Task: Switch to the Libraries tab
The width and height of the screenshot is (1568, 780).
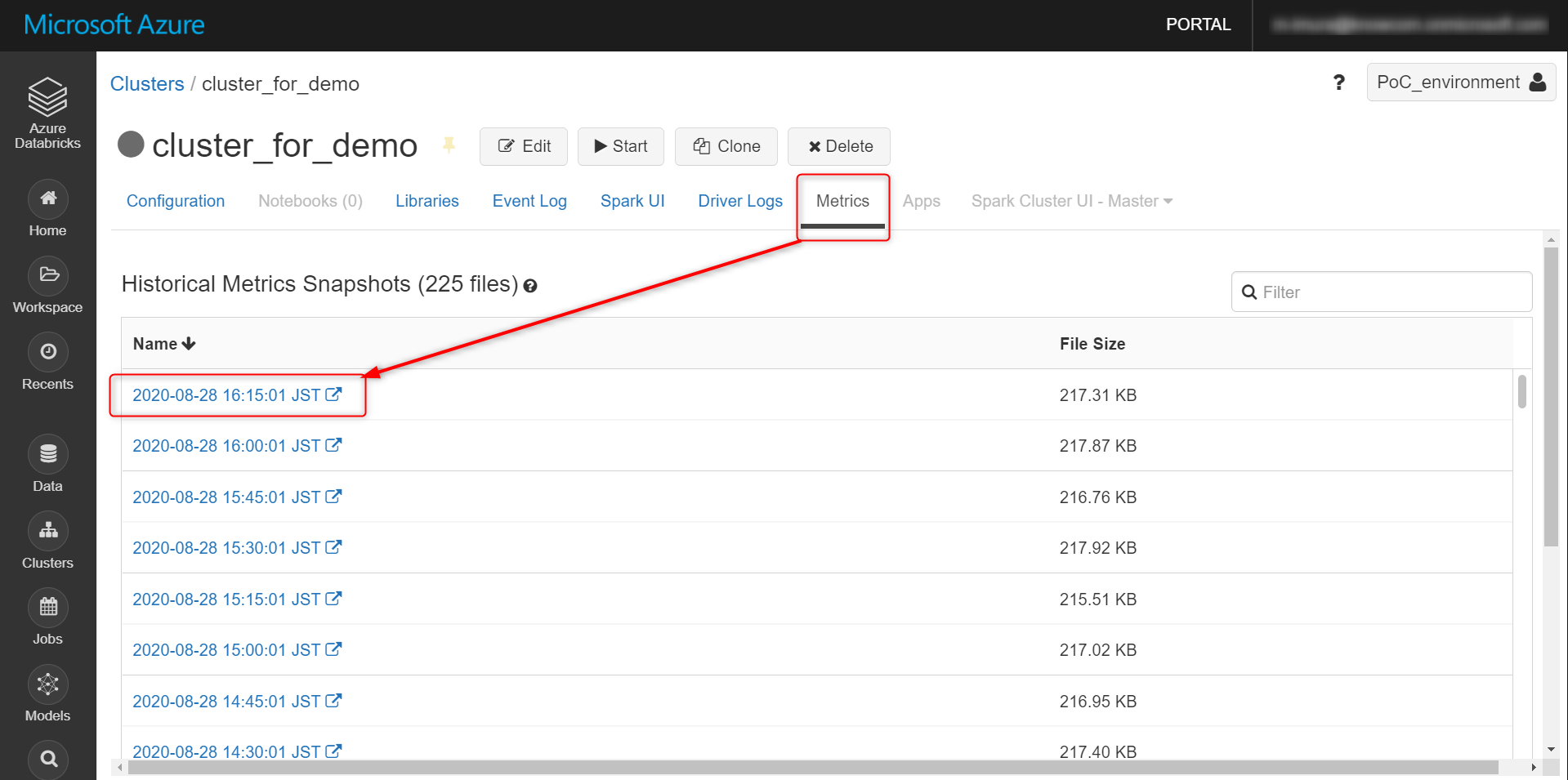Action: point(427,201)
